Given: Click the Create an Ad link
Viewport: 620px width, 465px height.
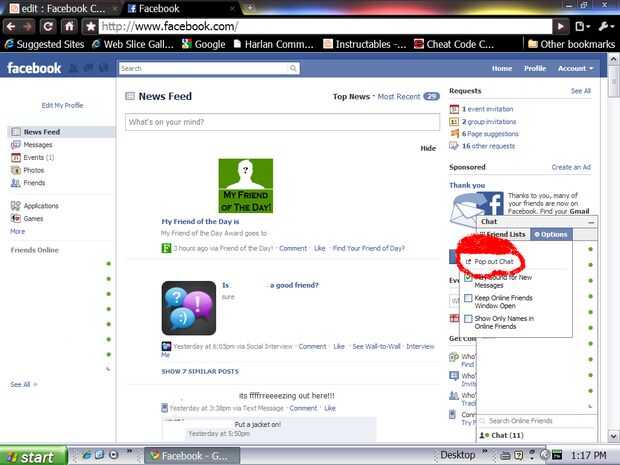Looking at the screenshot, I should click(571, 167).
